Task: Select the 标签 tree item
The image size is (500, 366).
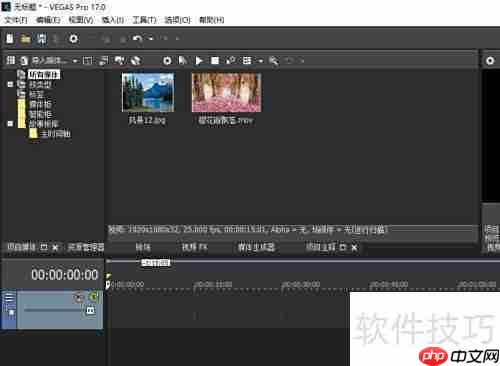Action: click(x=36, y=95)
